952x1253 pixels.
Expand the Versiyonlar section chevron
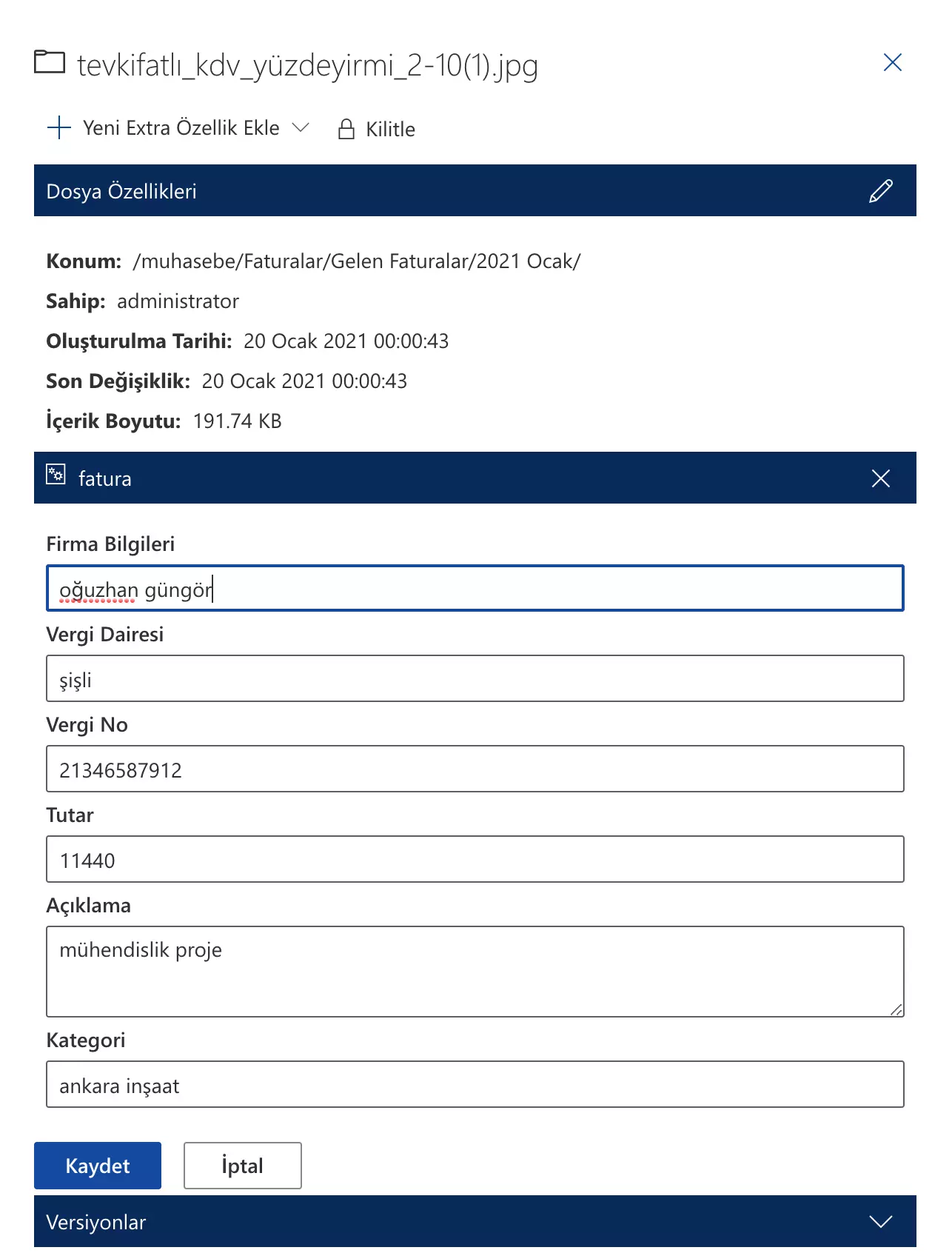pyautogui.click(x=881, y=1222)
